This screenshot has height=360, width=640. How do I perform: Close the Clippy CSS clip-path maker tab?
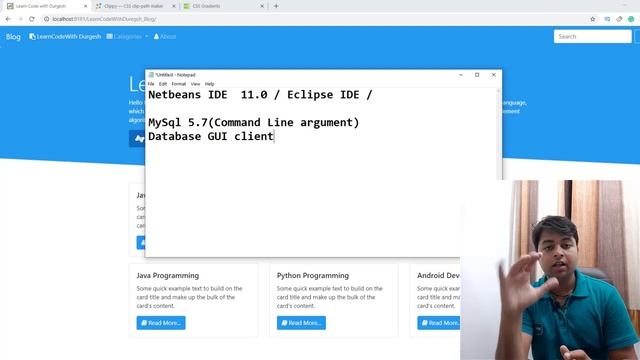174,6
